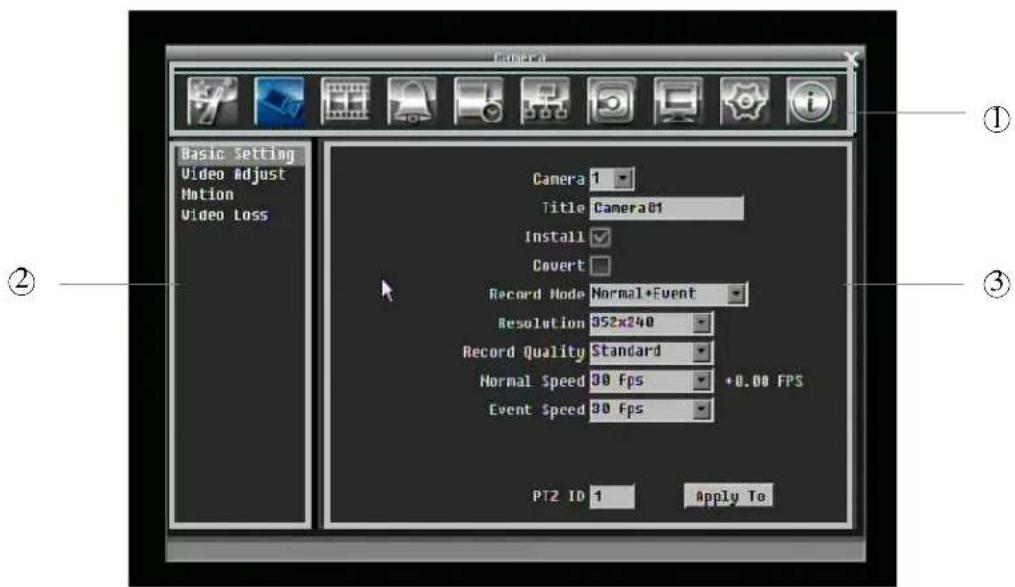Open the Normal Speed dropdown

coord(651,381)
